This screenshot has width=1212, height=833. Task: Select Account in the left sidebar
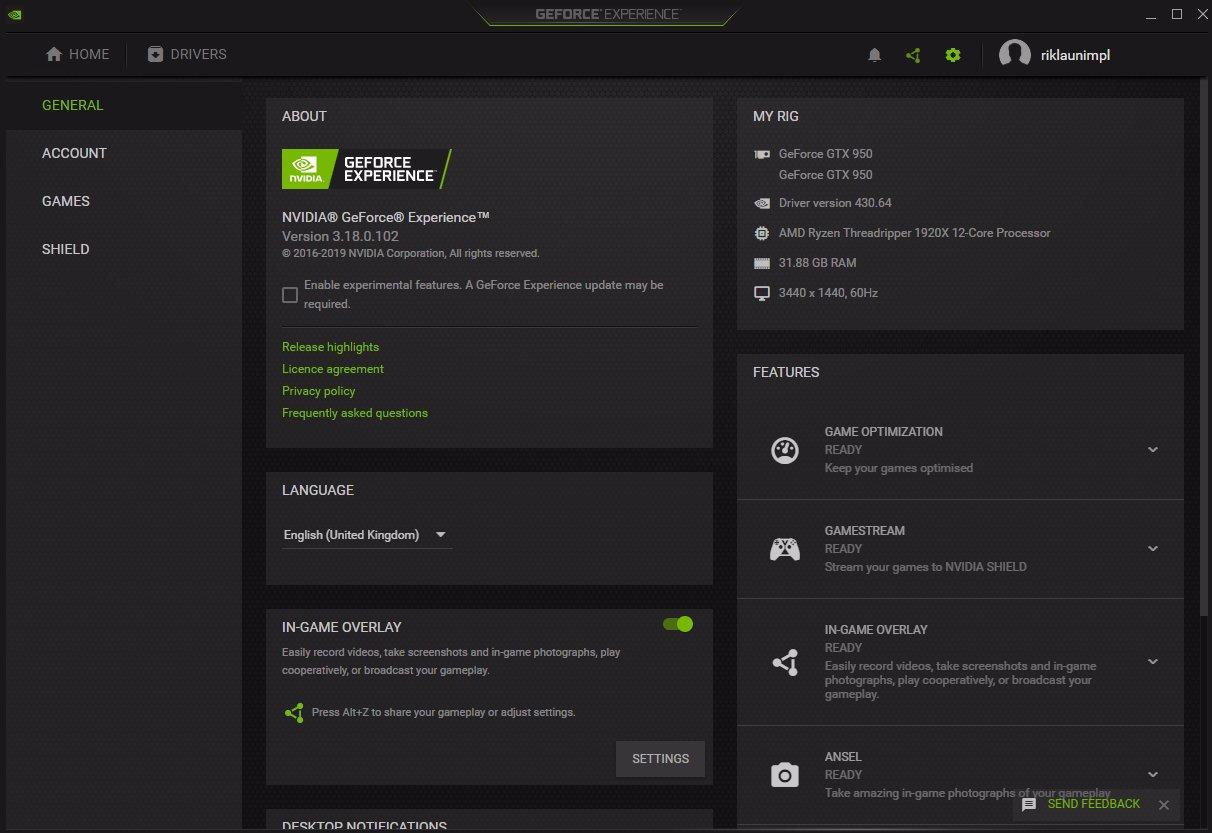tap(74, 153)
